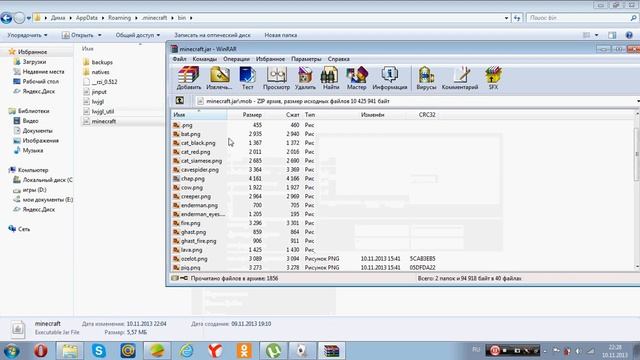The height and width of the screenshot is (360, 640).
Task: Click the Информация (Info) toolbar icon
Action: 390,78
